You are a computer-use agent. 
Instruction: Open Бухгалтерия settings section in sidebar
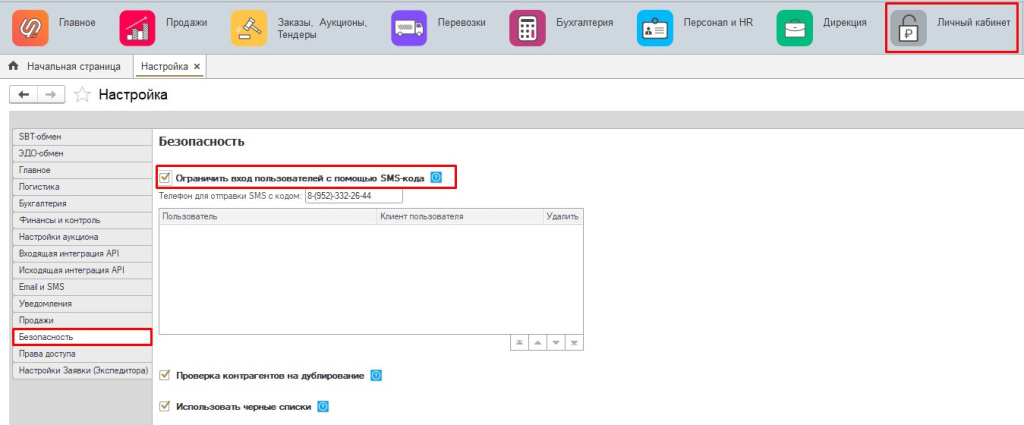[x=82, y=204]
